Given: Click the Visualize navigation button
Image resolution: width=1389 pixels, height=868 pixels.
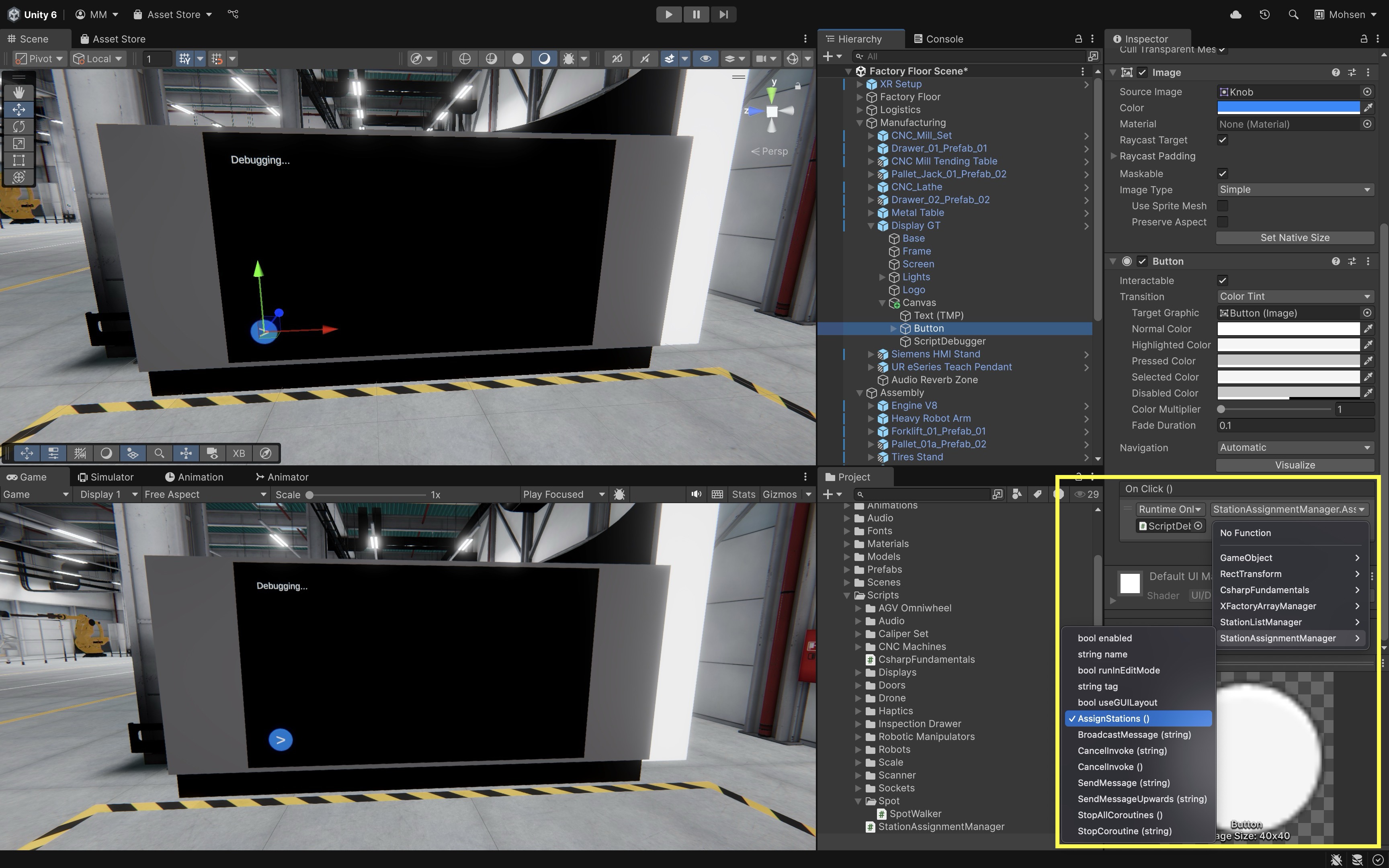Looking at the screenshot, I should click(1295, 465).
